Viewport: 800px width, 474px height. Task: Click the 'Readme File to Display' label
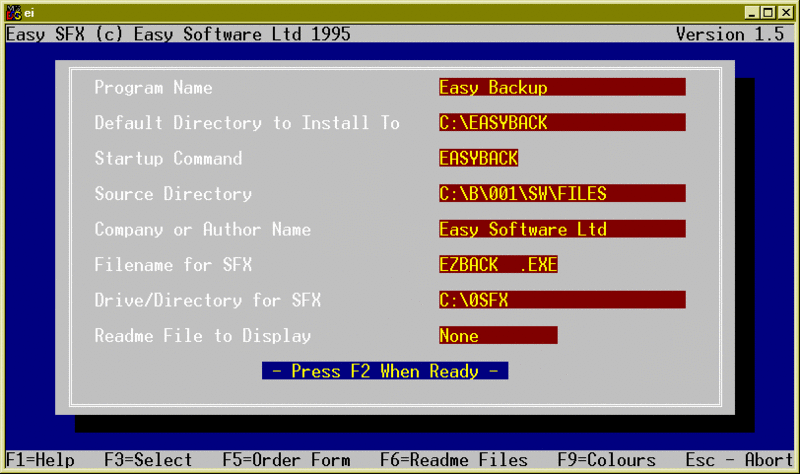[x=203, y=336]
